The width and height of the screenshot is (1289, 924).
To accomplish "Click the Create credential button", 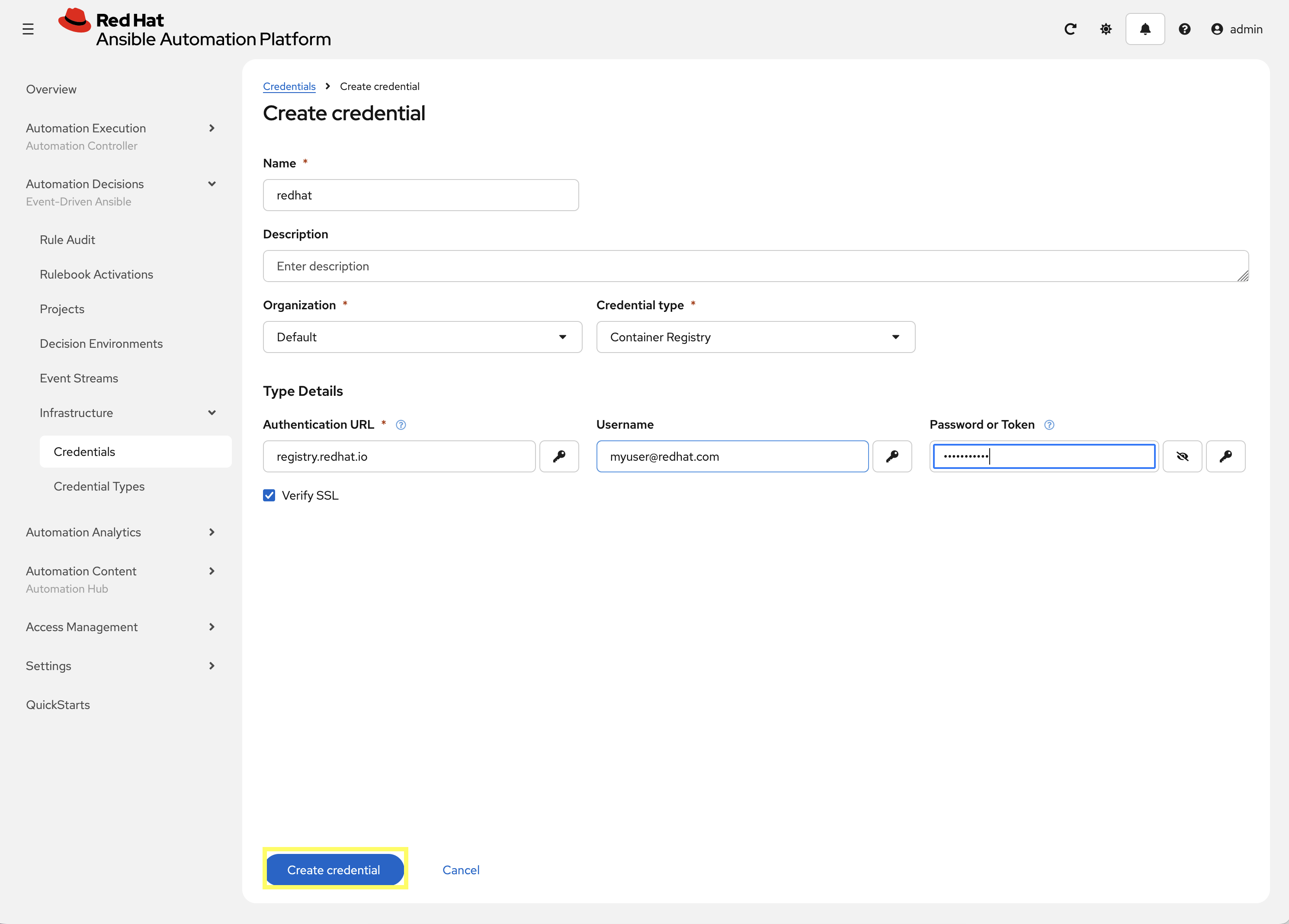I will coord(334,869).
